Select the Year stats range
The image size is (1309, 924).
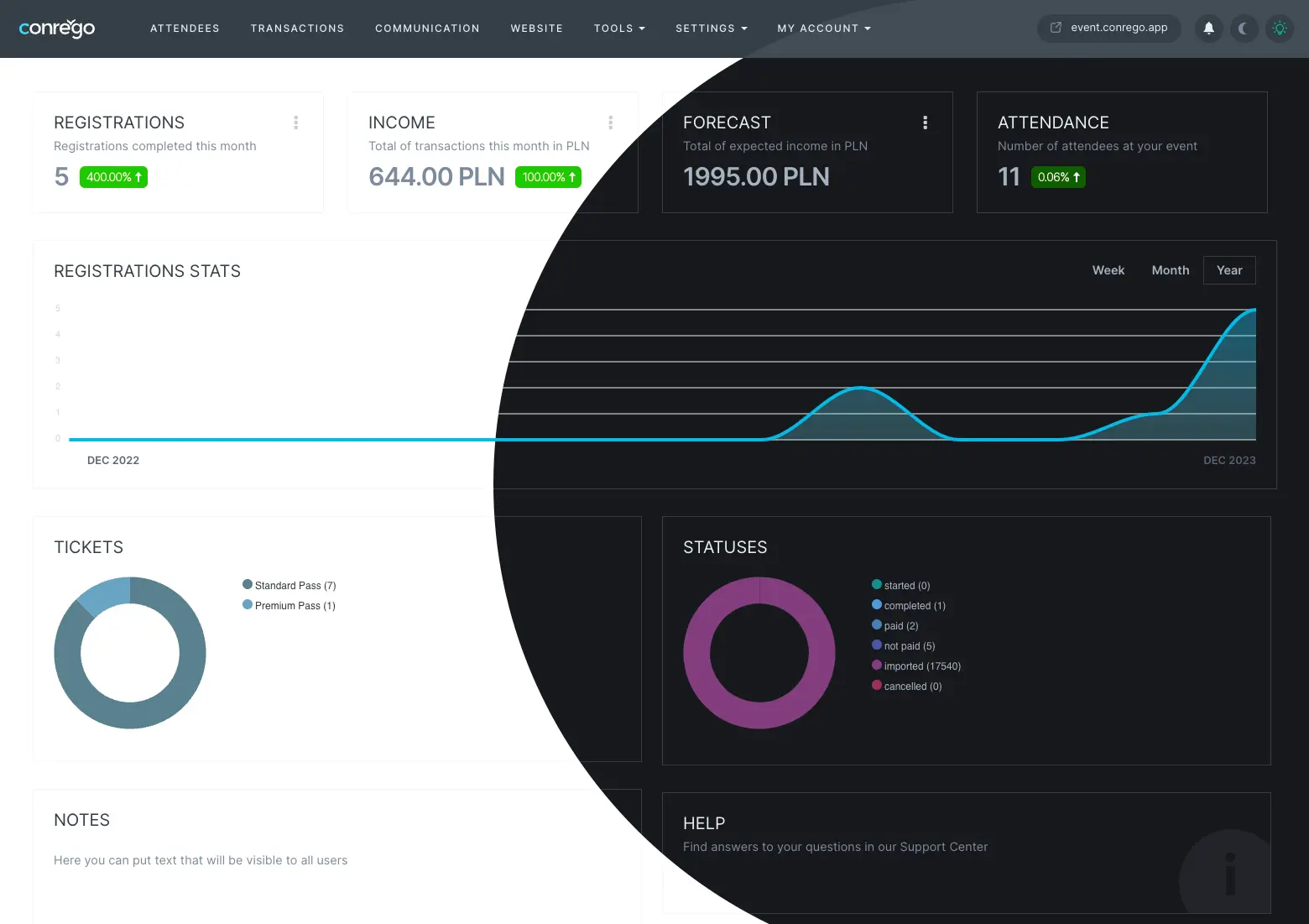(x=1229, y=270)
